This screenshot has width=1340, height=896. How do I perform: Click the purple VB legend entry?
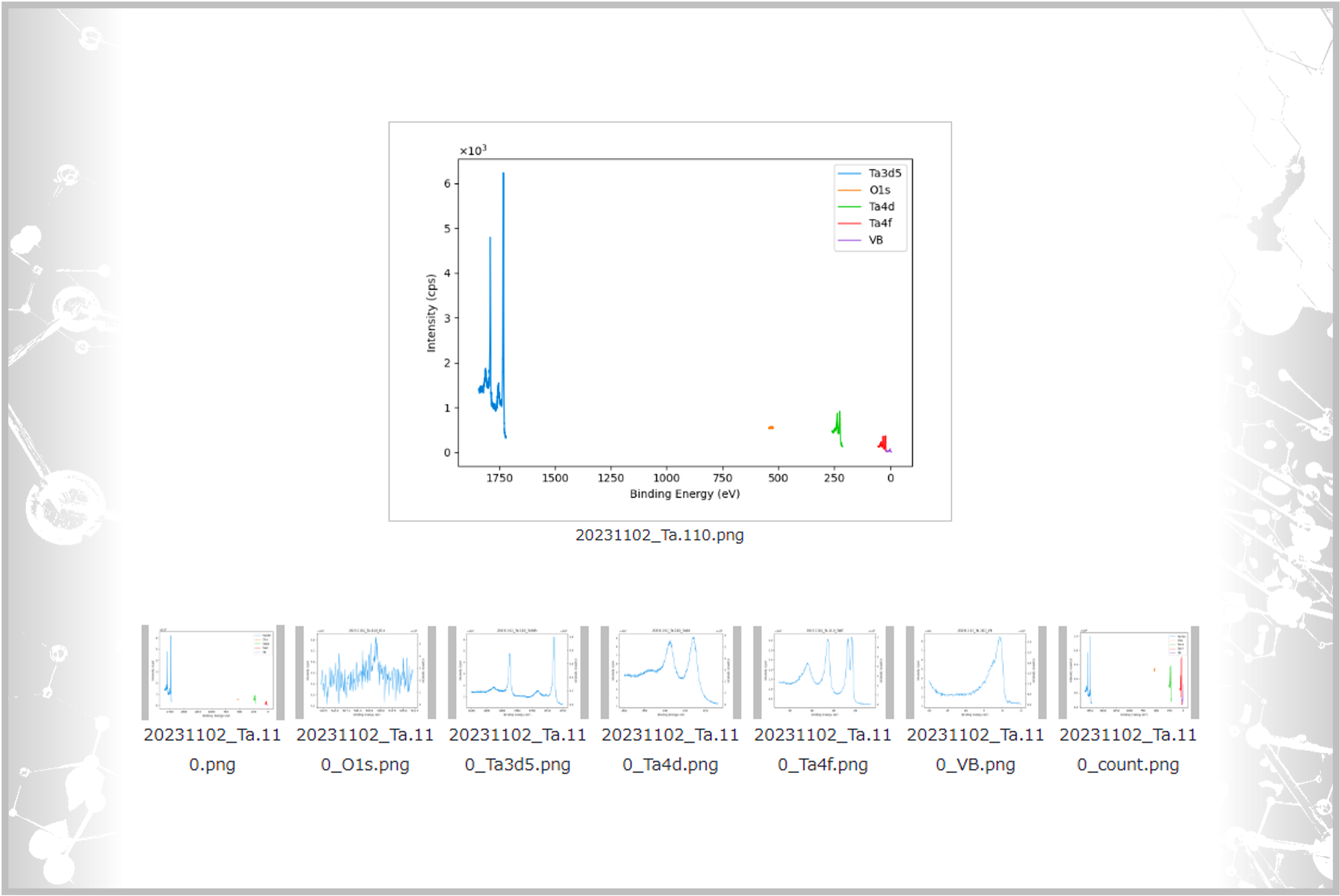coord(875,240)
